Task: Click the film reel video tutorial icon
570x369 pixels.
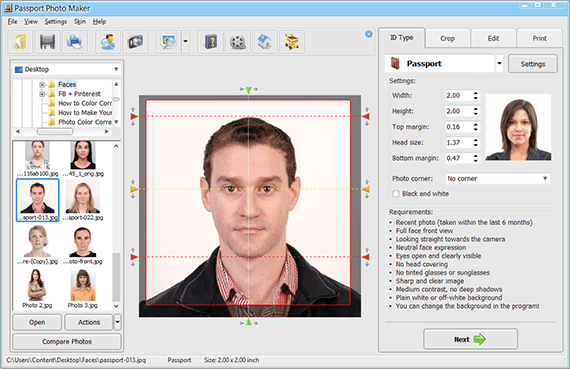Action: [238, 42]
